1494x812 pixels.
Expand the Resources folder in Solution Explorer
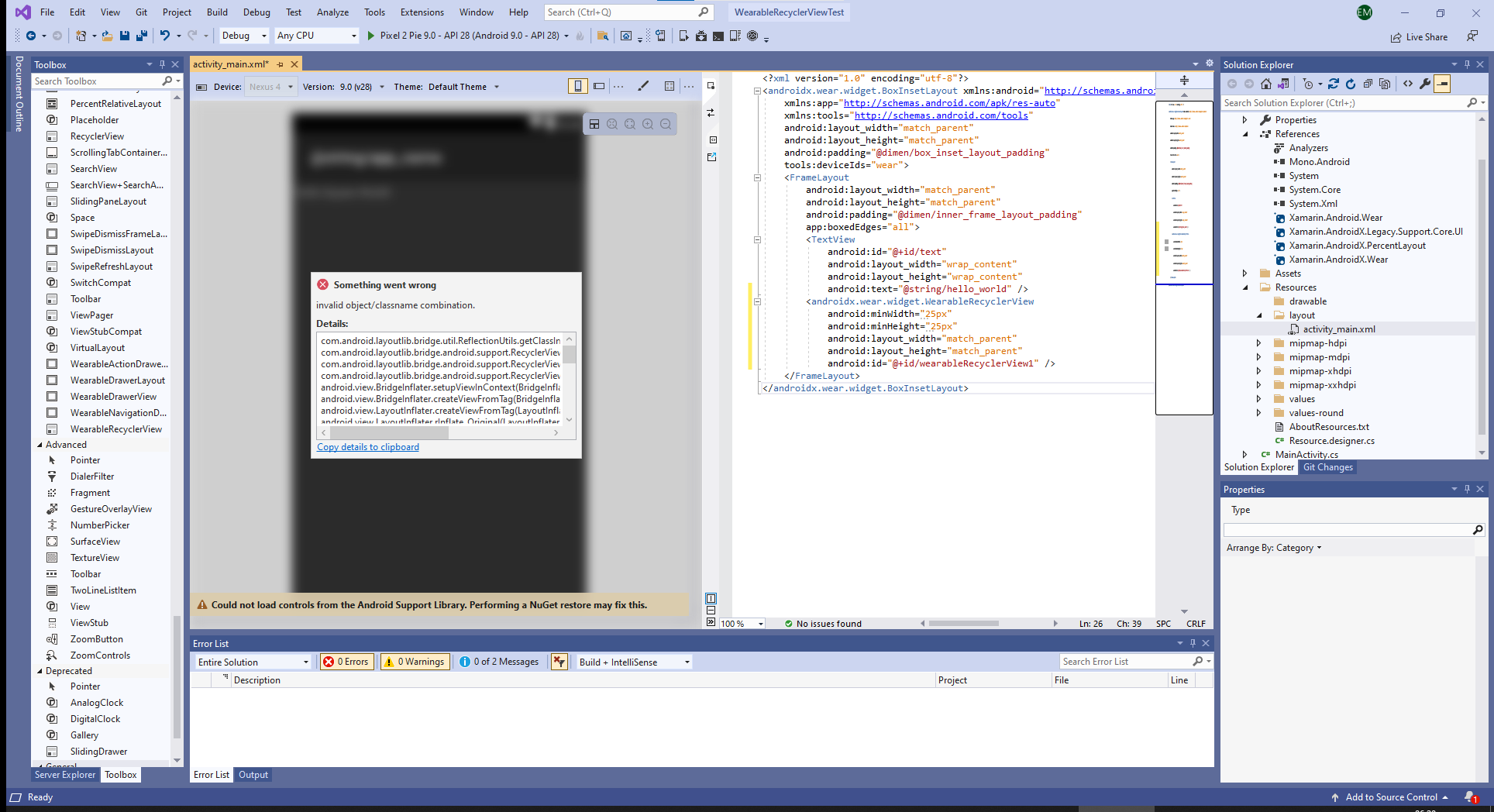(x=1245, y=287)
